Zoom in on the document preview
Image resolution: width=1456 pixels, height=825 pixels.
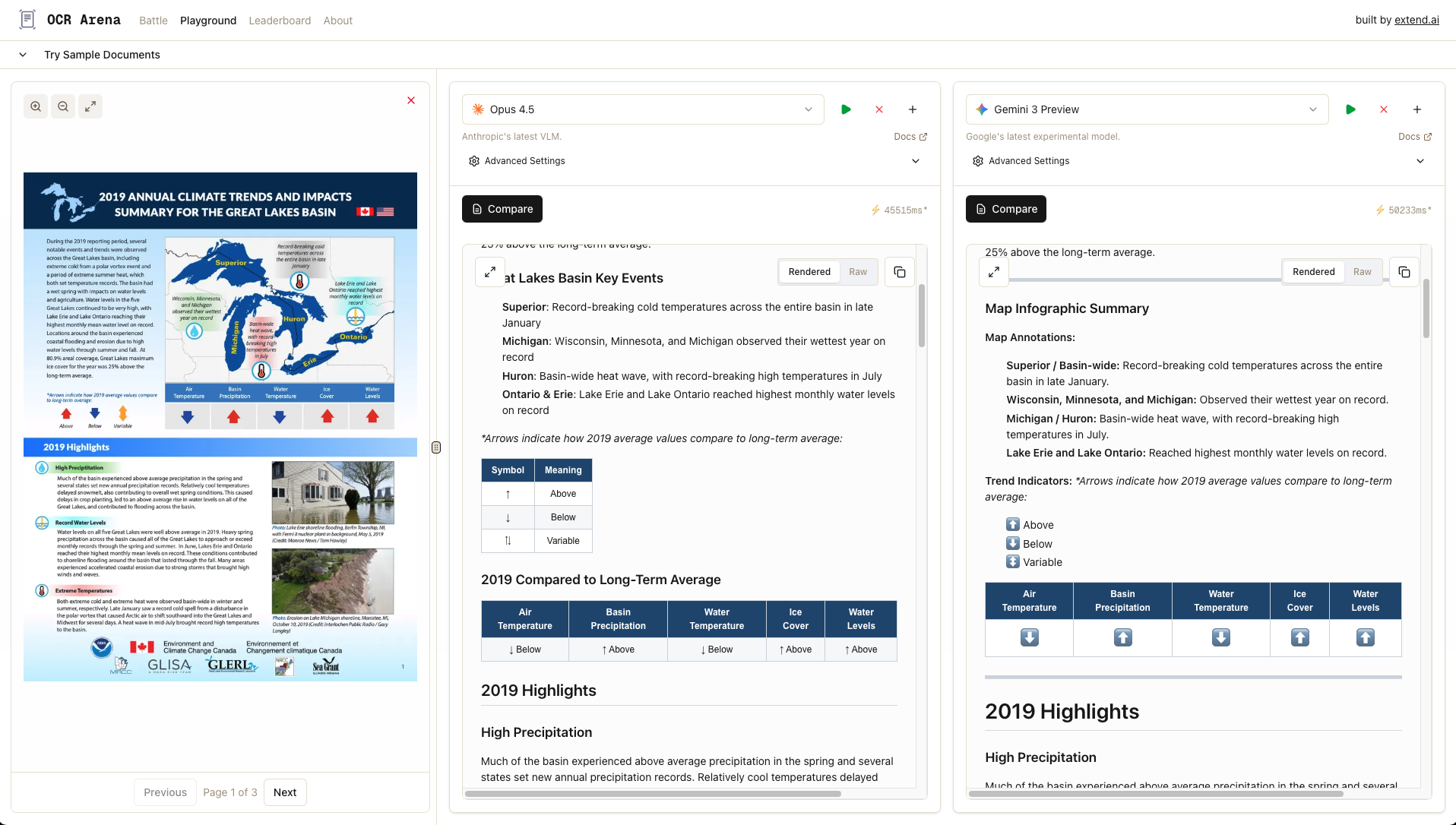(36, 106)
